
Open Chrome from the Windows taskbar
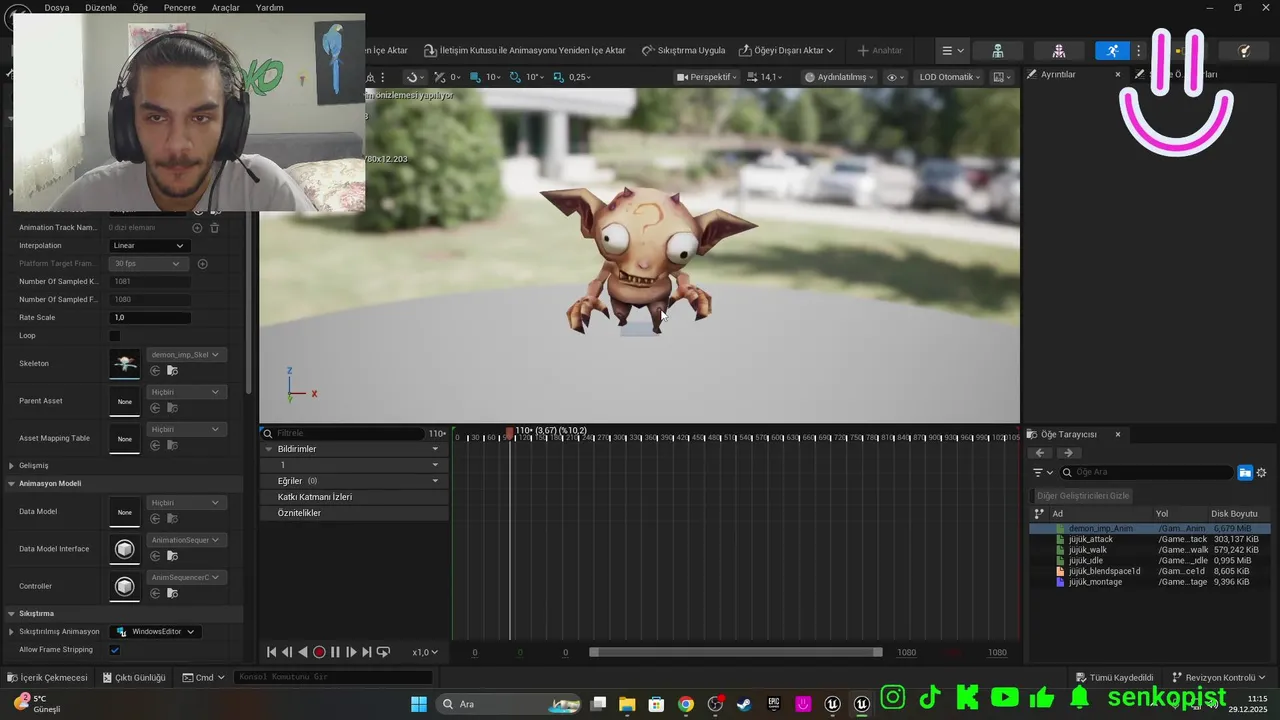685,704
